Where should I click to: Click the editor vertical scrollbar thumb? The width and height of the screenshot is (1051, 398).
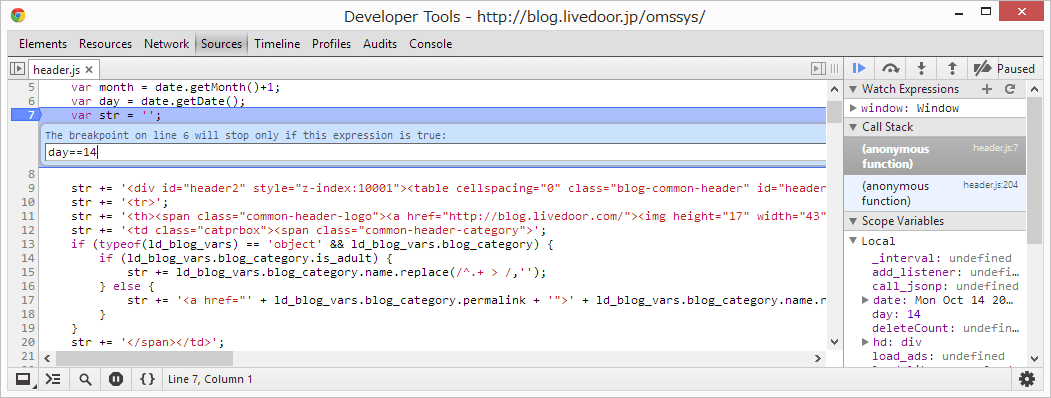click(834, 111)
